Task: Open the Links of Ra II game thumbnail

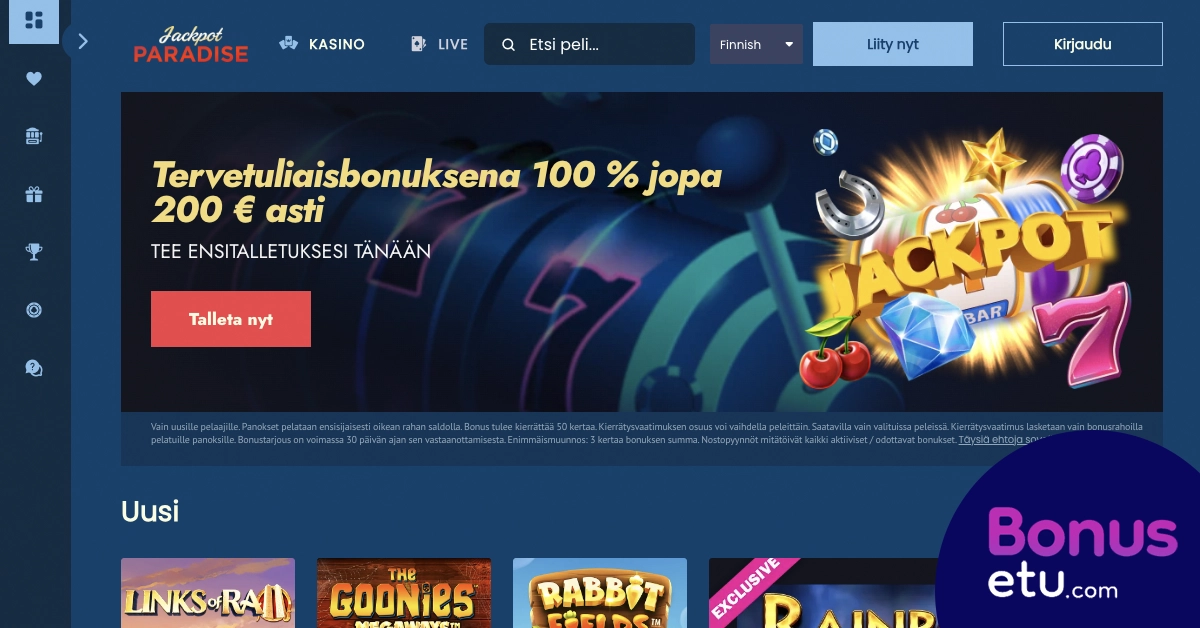Action: coord(208,593)
